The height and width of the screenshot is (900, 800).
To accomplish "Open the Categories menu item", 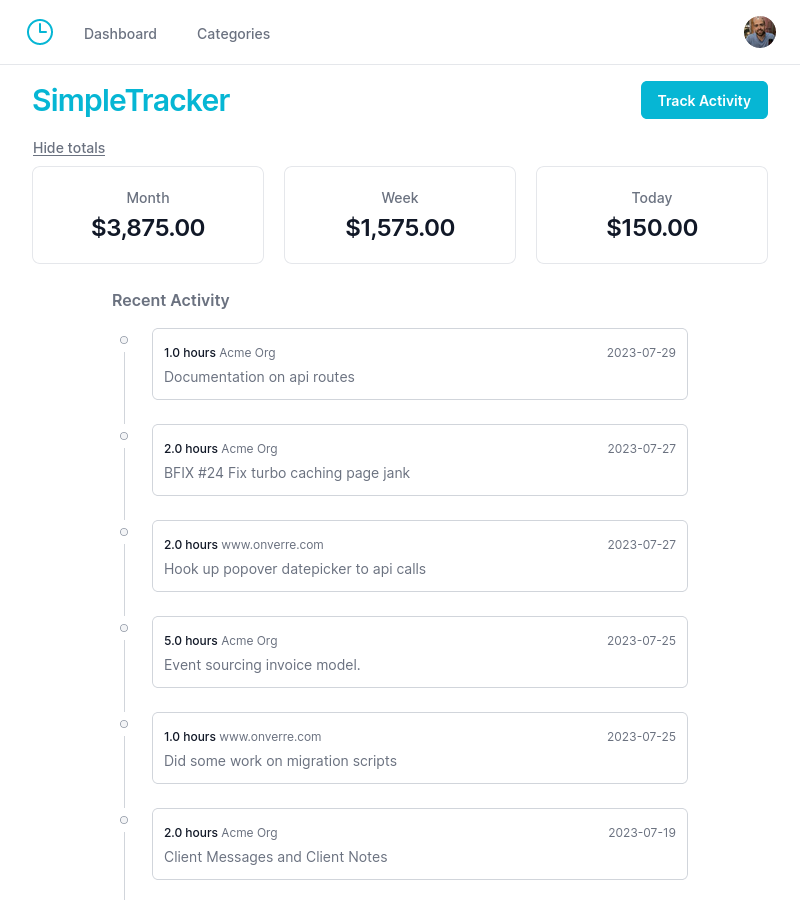I will [233, 34].
